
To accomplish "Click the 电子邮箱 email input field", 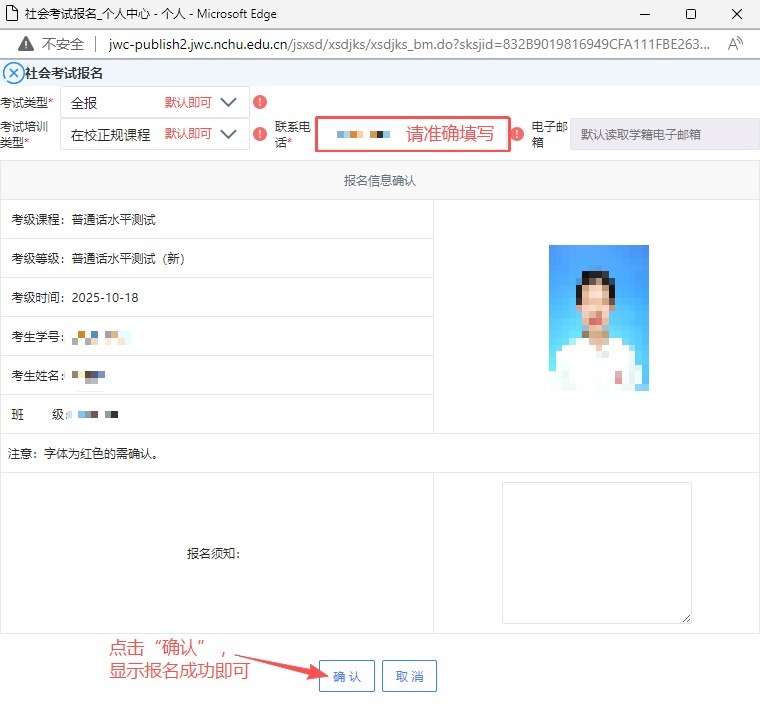I will [664, 134].
